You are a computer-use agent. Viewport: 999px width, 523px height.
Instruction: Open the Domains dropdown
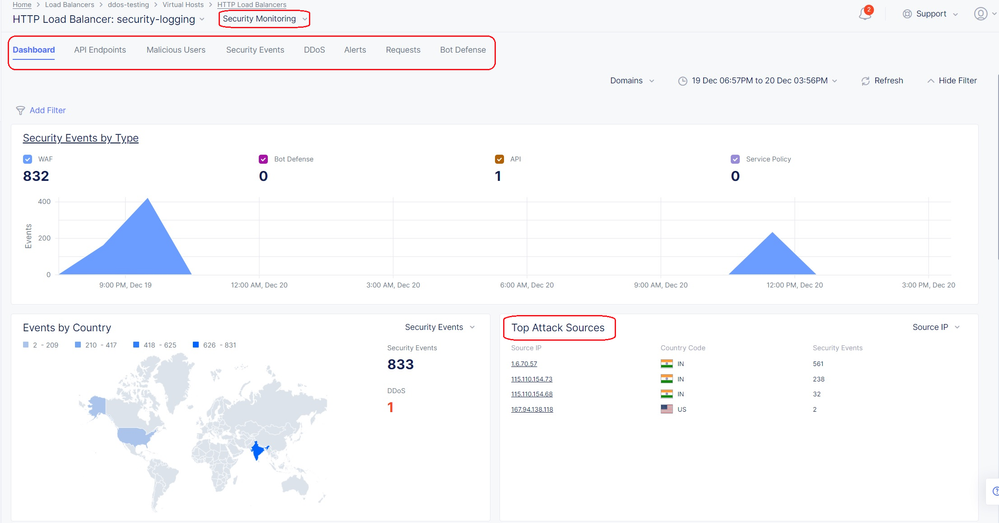click(x=632, y=81)
